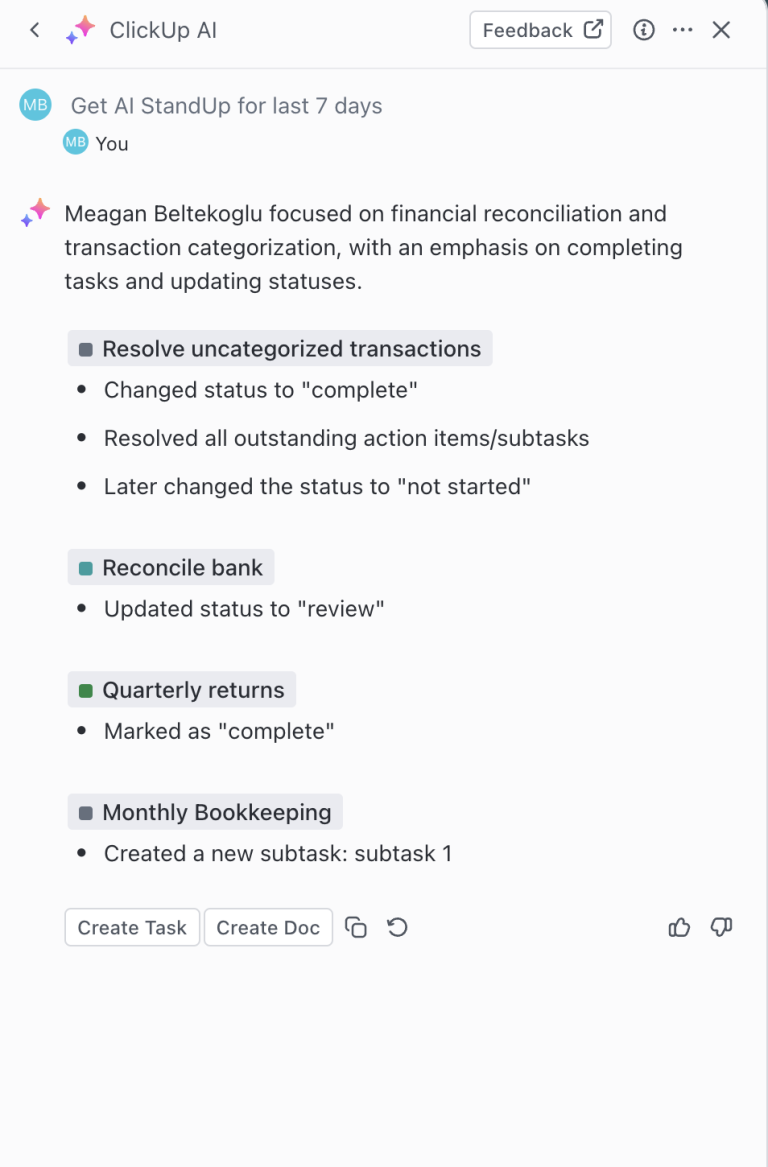The image size is (768, 1167).
Task: Open the three-dot options menu
Action: (x=682, y=30)
